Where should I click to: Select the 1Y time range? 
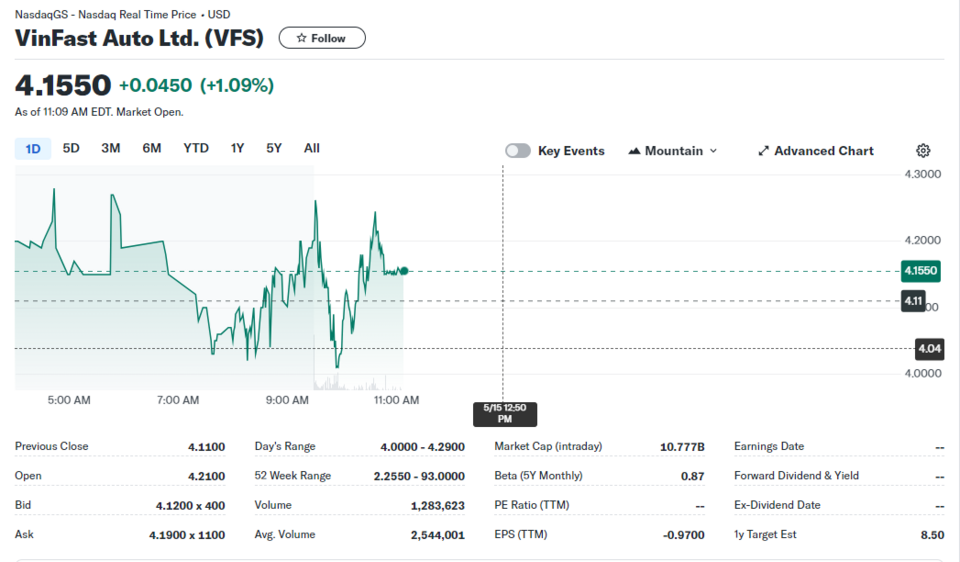pyautogui.click(x=238, y=148)
